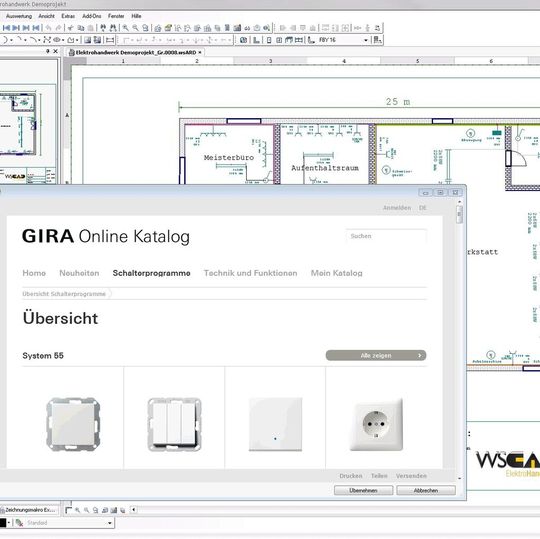
Task: Click zoom window icon in bottom toolbar
Action: 96,510
